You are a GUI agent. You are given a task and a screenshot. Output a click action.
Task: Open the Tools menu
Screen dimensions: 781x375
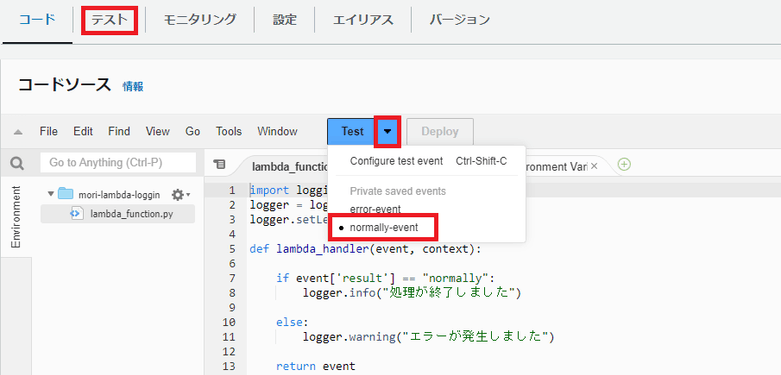229,131
